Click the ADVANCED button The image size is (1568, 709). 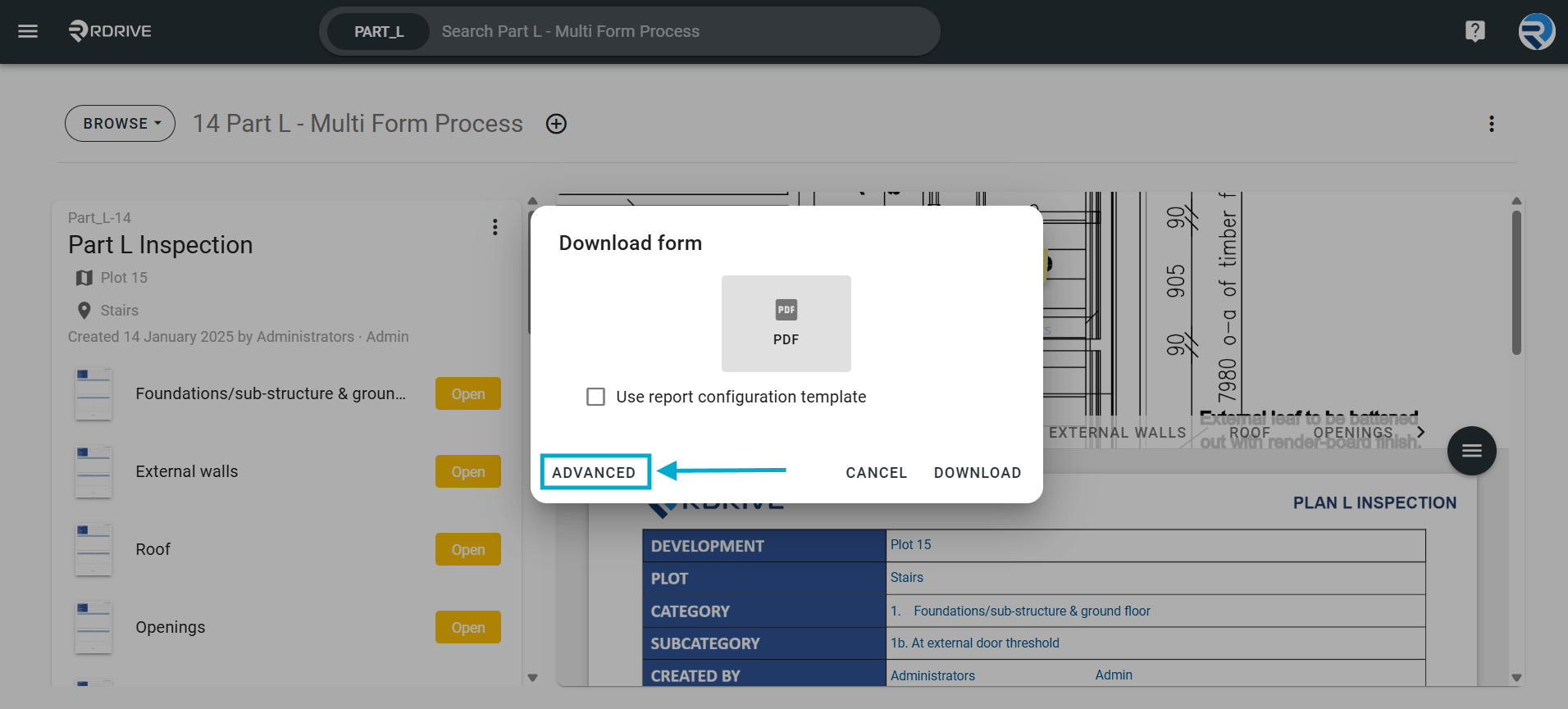[x=594, y=472]
